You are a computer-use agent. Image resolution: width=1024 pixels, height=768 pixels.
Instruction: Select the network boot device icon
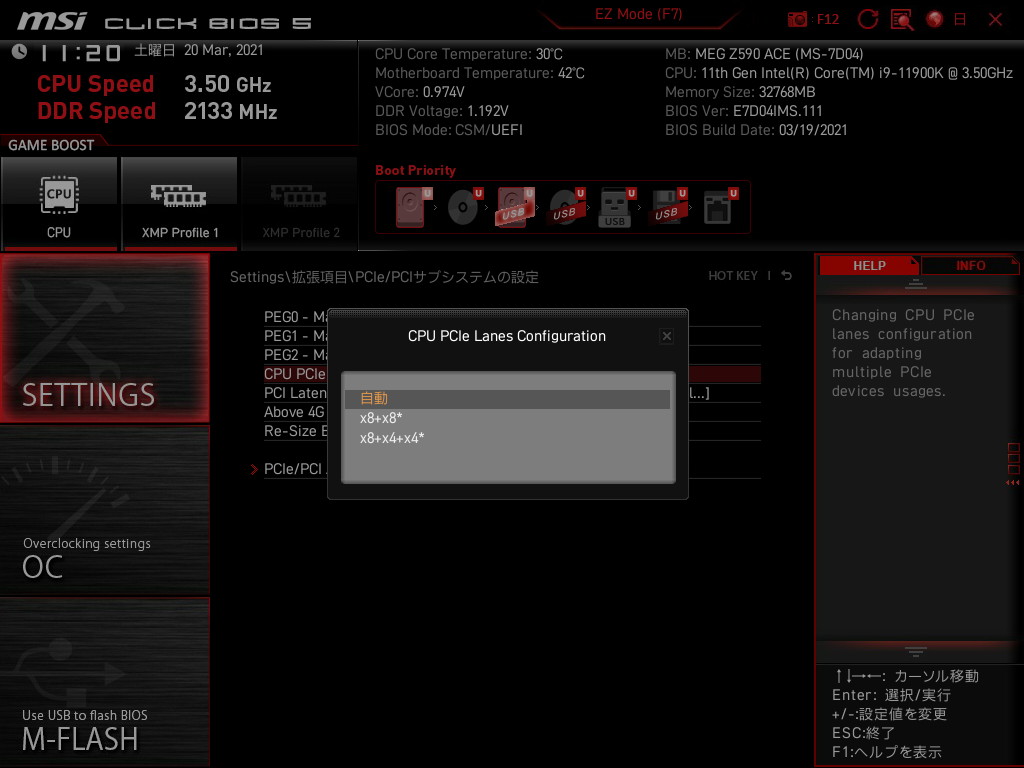click(719, 207)
